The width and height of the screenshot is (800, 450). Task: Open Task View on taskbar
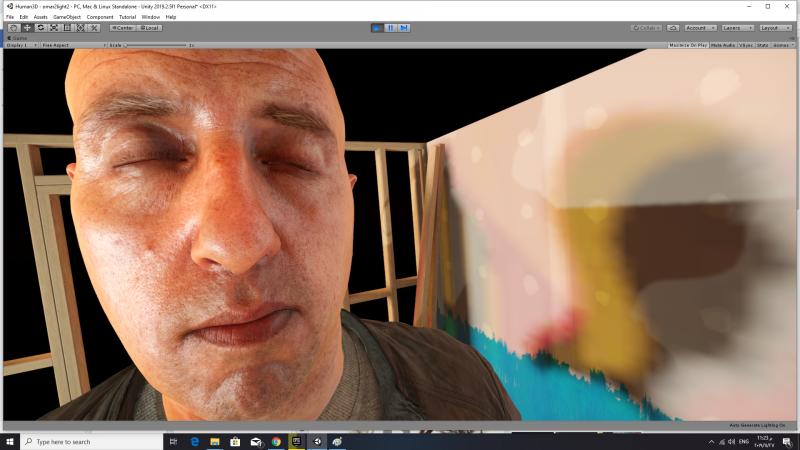click(x=173, y=441)
